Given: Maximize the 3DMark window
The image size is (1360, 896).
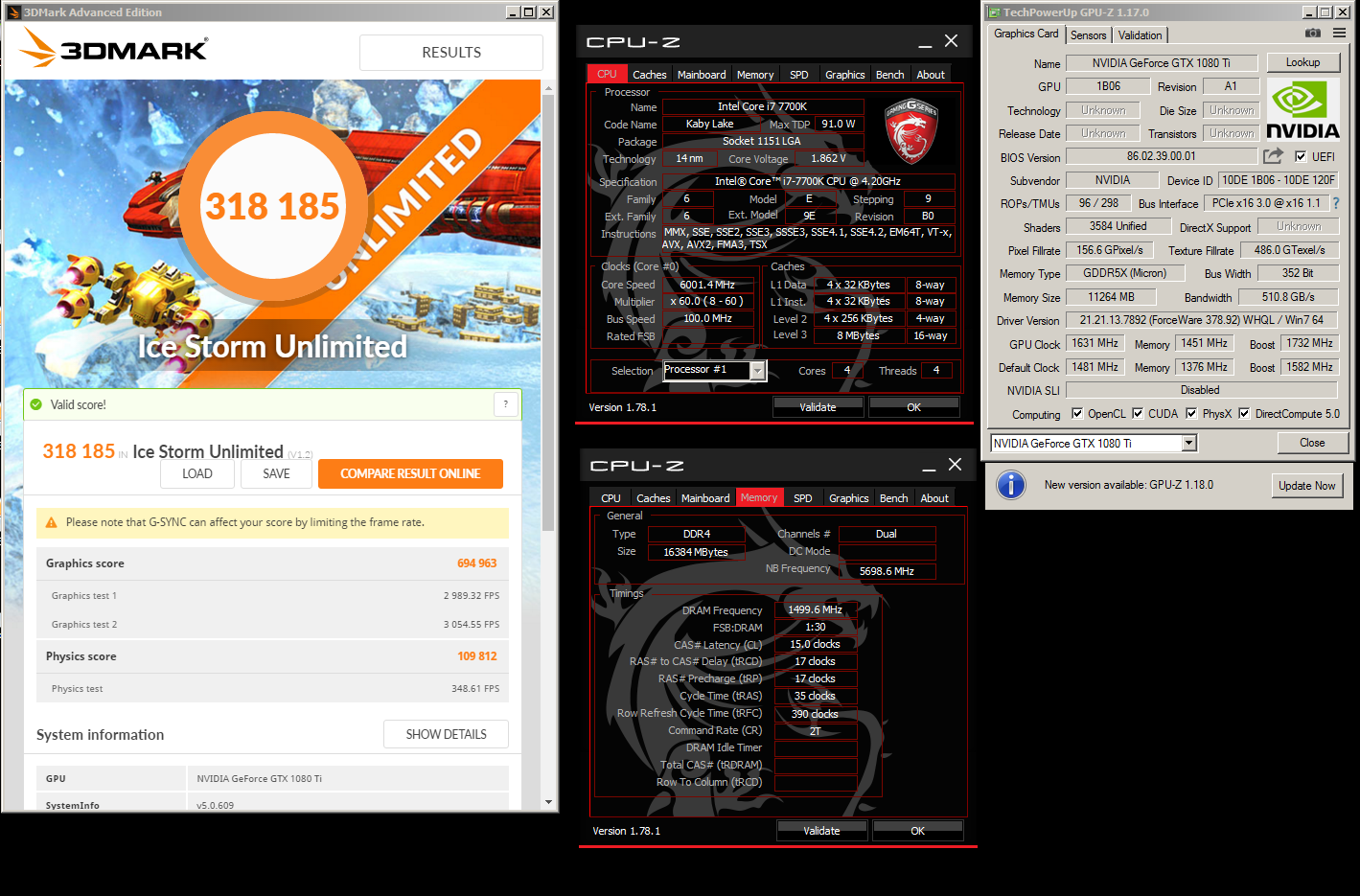Looking at the screenshot, I should pyautogui.click(x=529, y=12).
